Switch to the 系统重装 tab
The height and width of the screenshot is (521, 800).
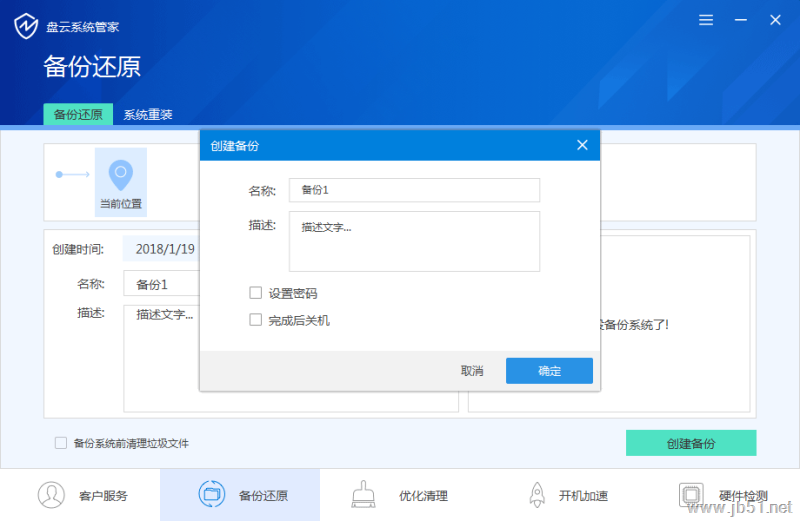coord(148,114)
